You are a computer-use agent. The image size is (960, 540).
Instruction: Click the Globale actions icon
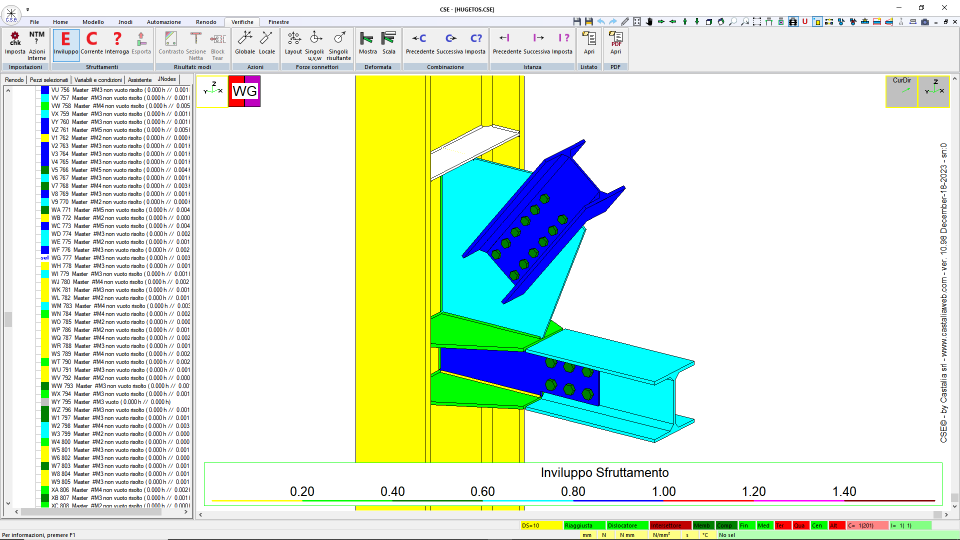245,44
